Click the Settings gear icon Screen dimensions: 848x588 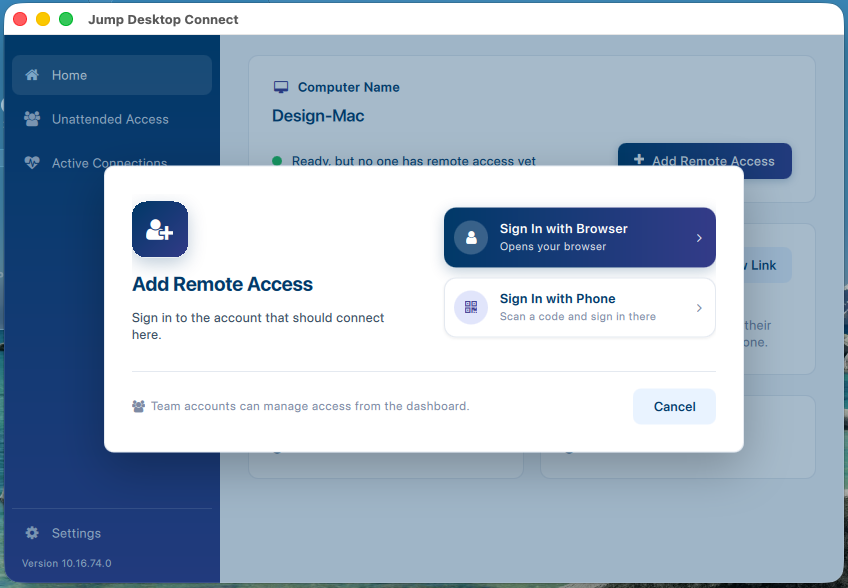click(x=32, y=533)
